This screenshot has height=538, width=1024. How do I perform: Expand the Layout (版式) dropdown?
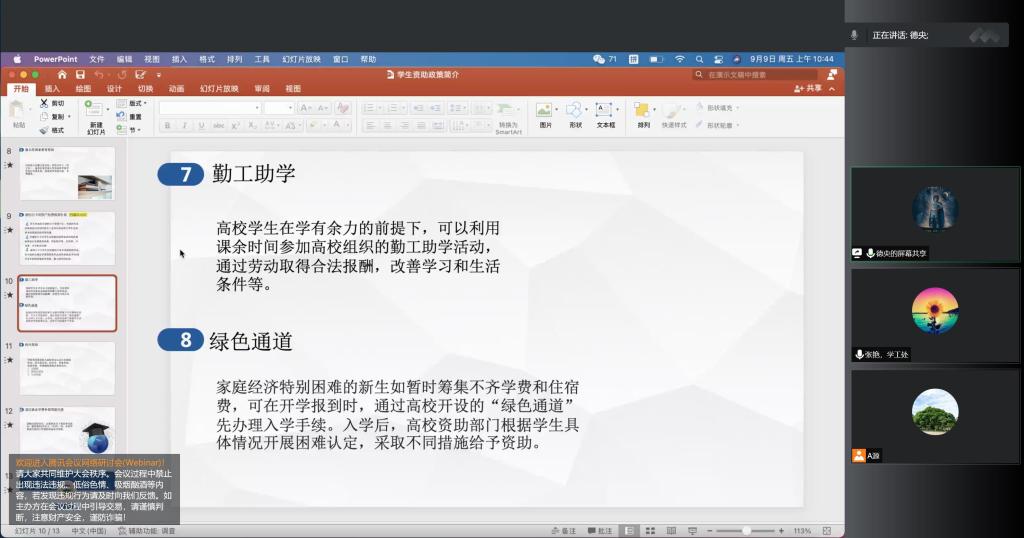tap(136, 103)
